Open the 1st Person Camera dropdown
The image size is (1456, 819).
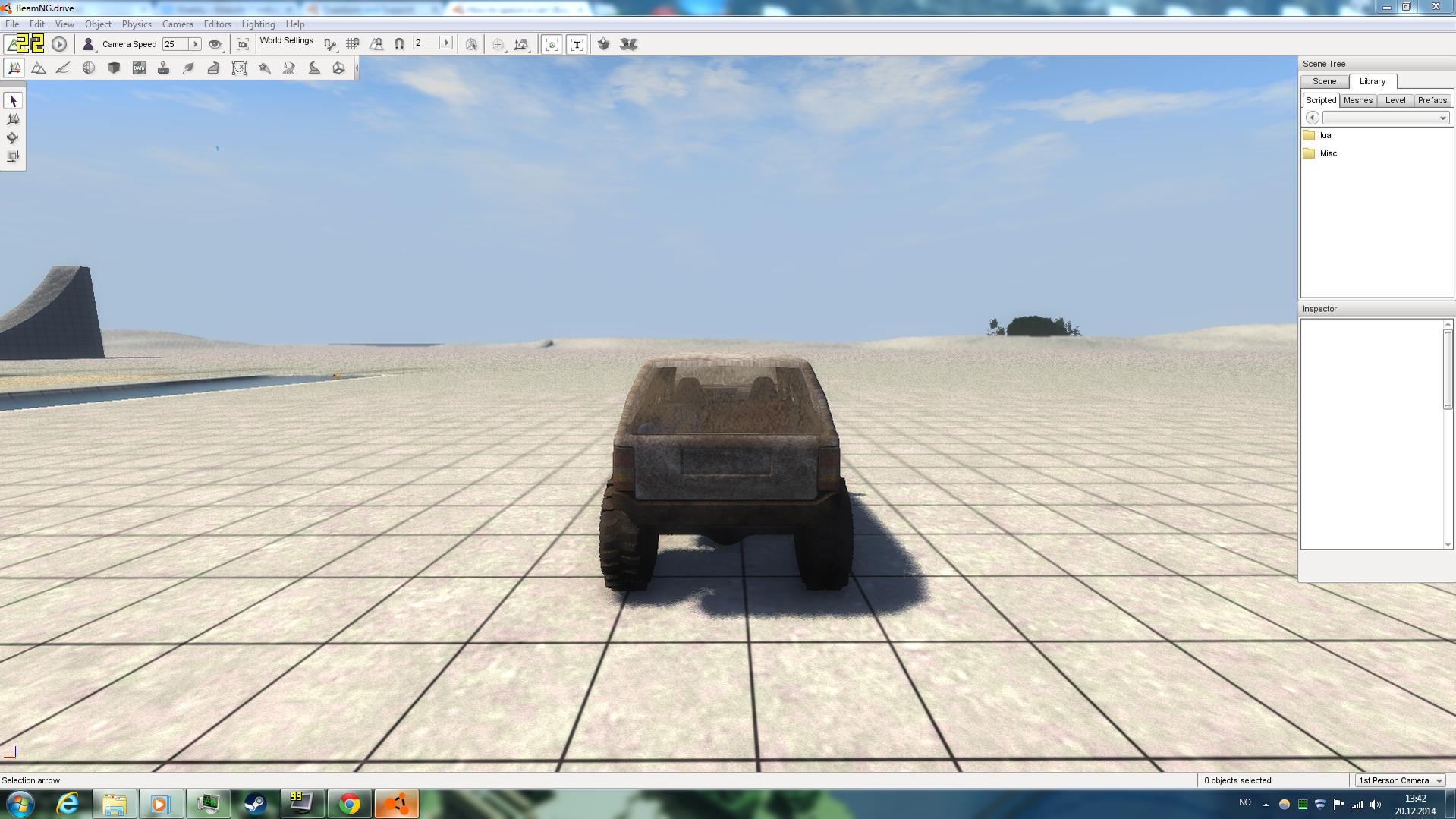pyautogui.click(x=1400, y=780)
